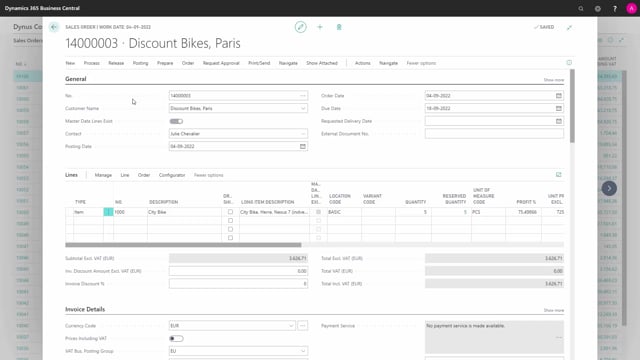Image resolution: width=640 pixels, height=360 pixels.
Task: Click the horizontal scrollbar under the lines grid
Action: click(x=183, y=245)
